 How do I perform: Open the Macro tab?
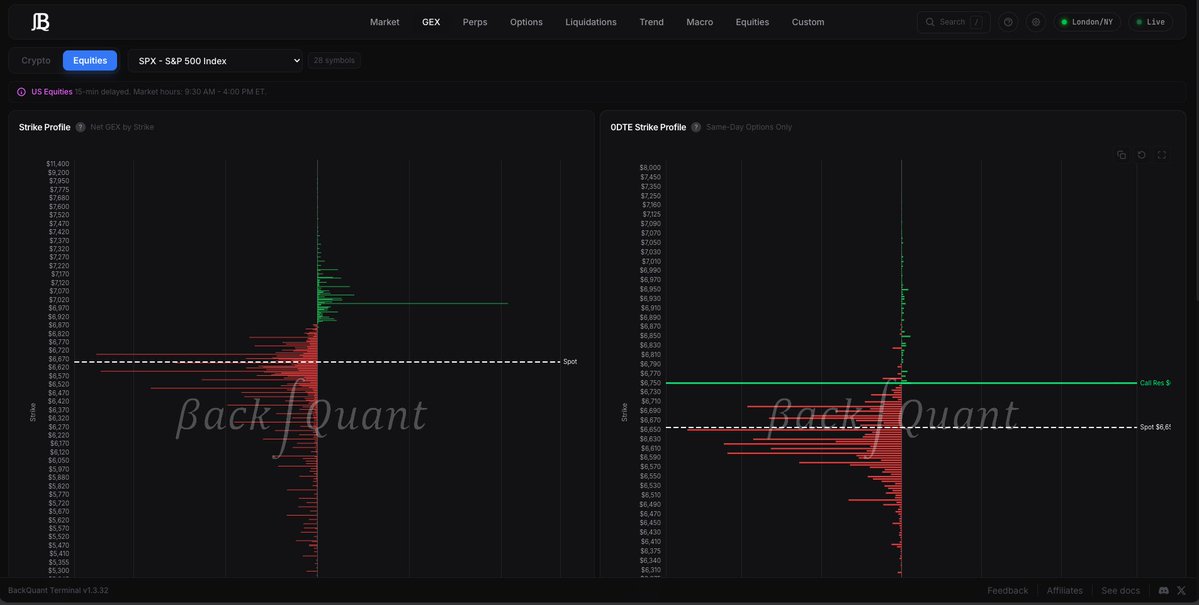700,22
